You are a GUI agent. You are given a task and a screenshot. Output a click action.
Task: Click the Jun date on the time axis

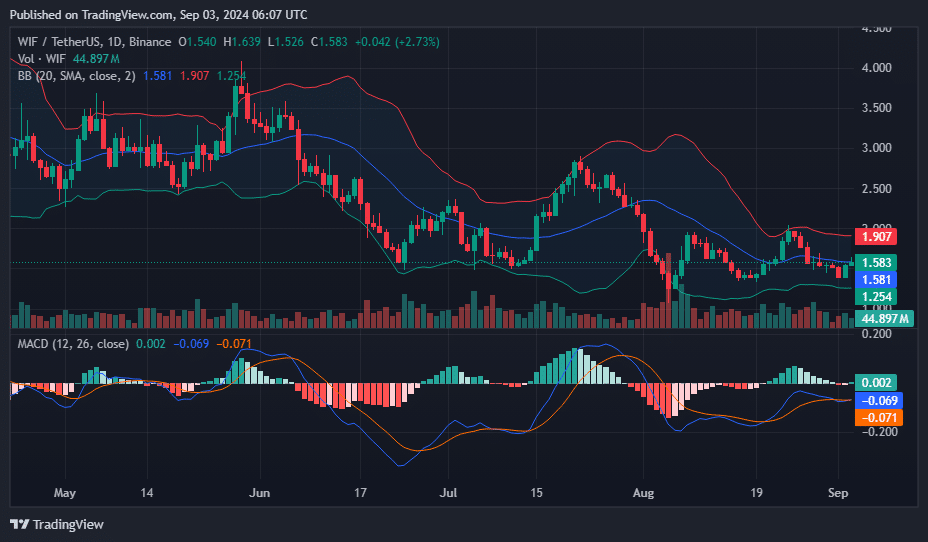[x=259, y=493]
